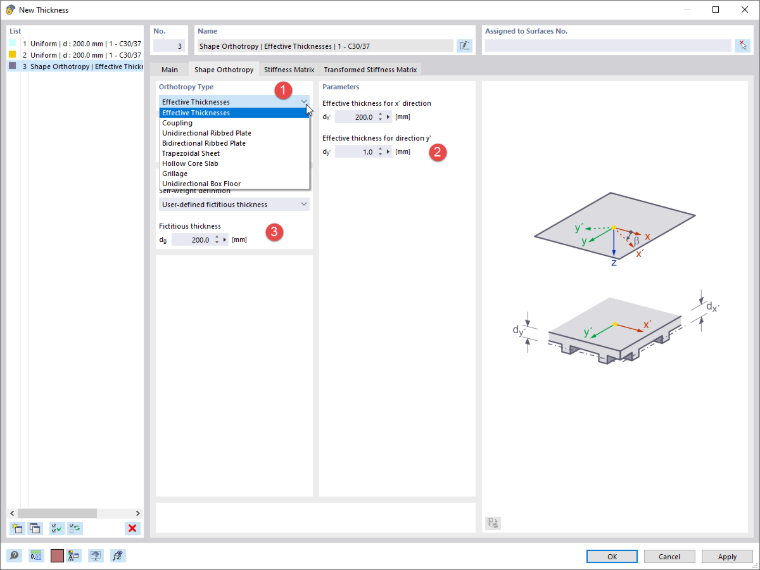
Task: Open arrow menu next to x' thickness field
Action: [388, 117]
